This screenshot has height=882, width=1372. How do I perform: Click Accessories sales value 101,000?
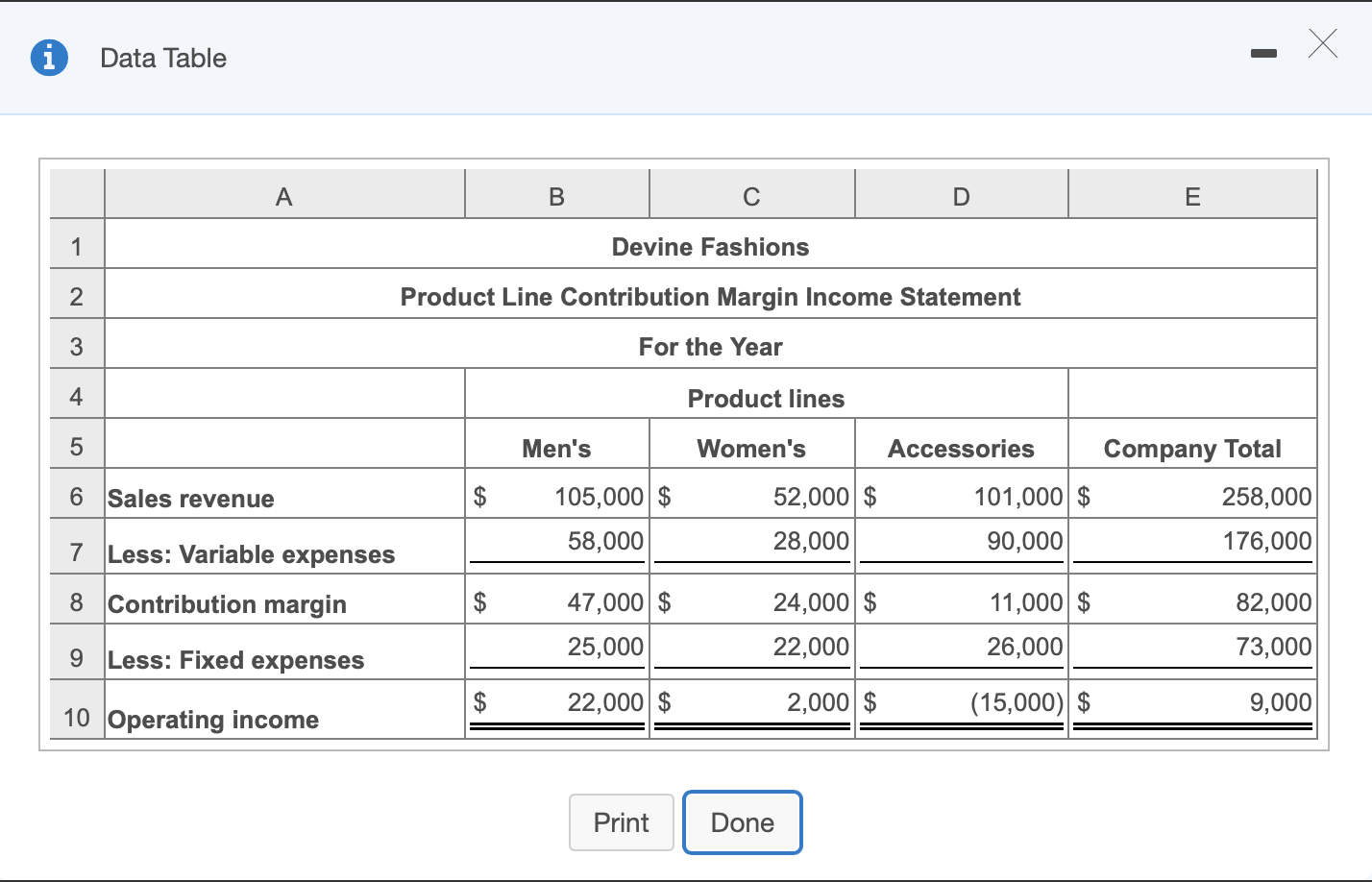(1018, 497)
